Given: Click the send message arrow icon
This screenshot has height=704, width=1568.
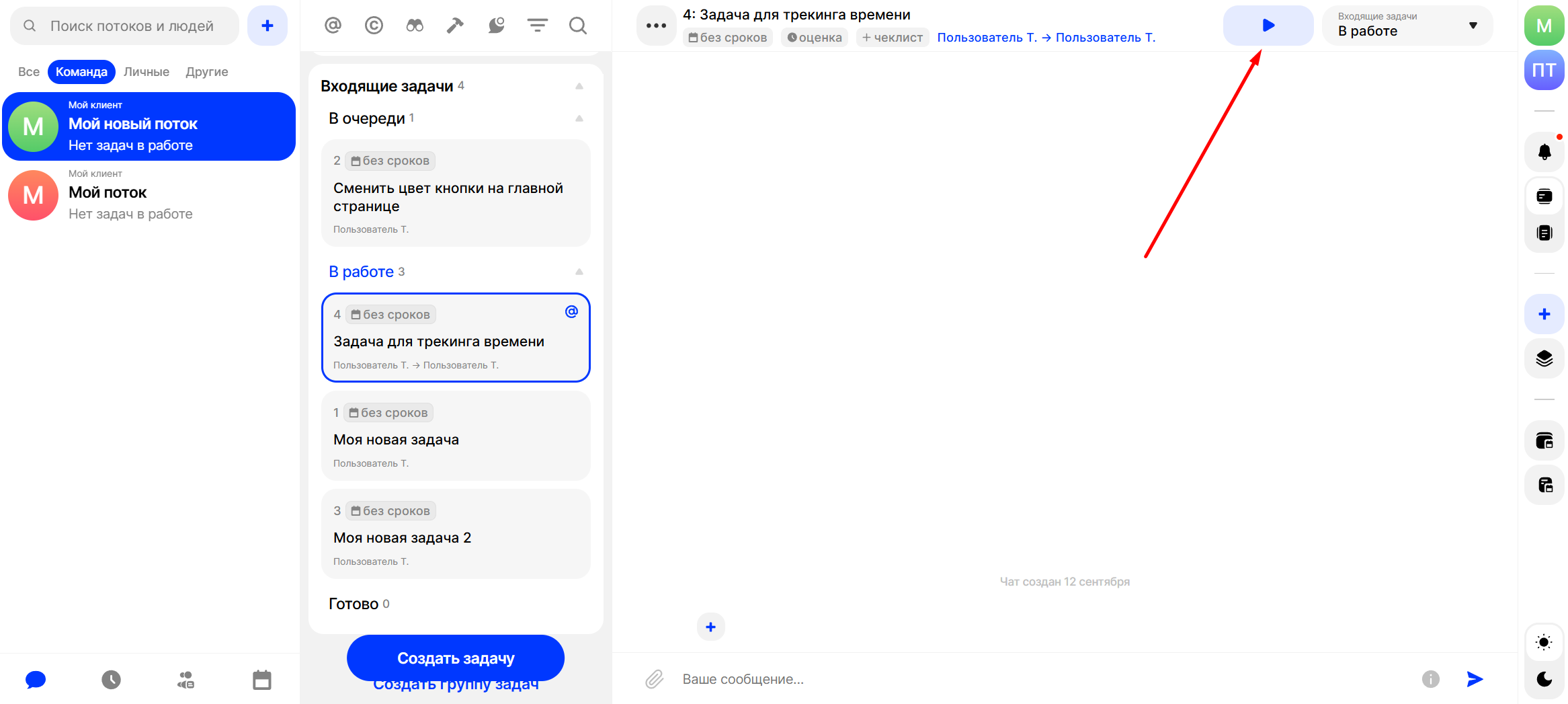Looking at the screenshot, I should [x=1475, y=679].
